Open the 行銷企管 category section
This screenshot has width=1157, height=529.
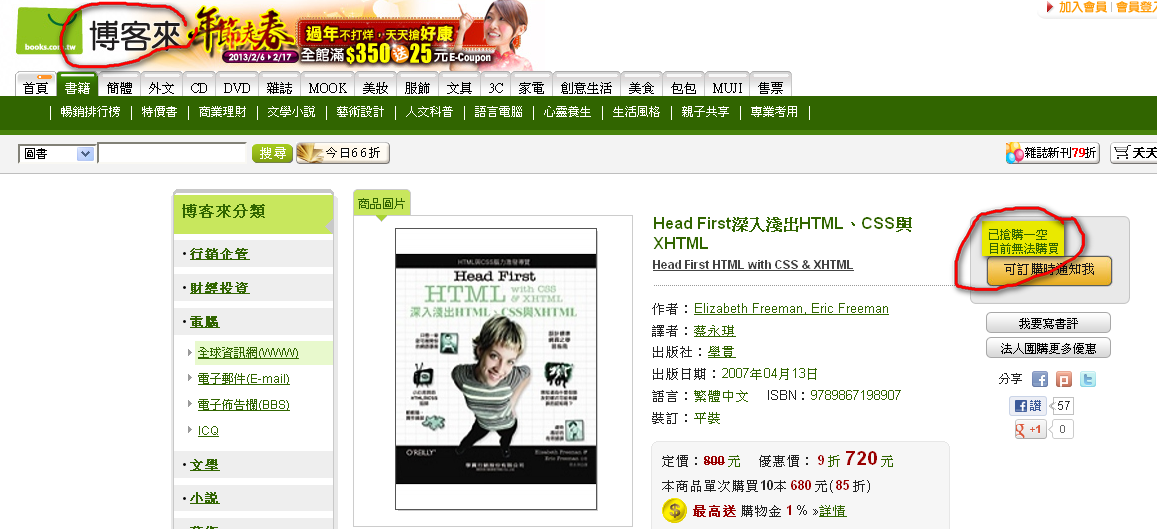coord(219,254)
